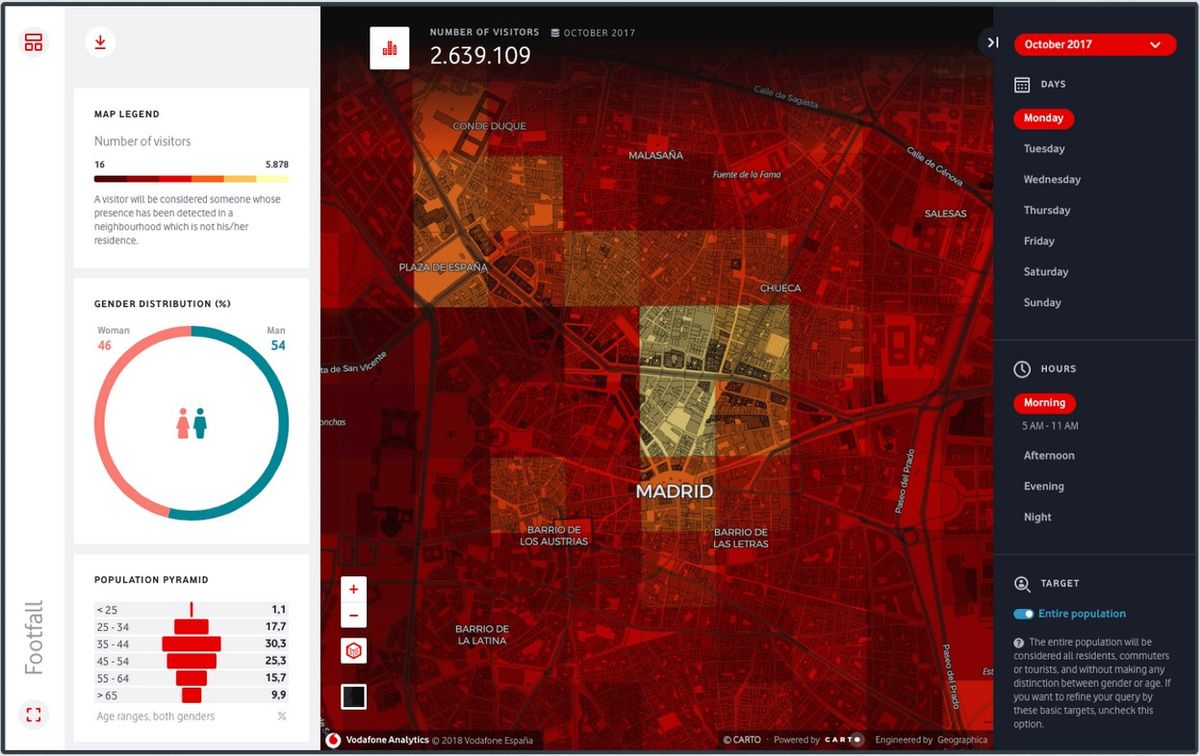Collapse the right filter panel with the arrow

991,42
